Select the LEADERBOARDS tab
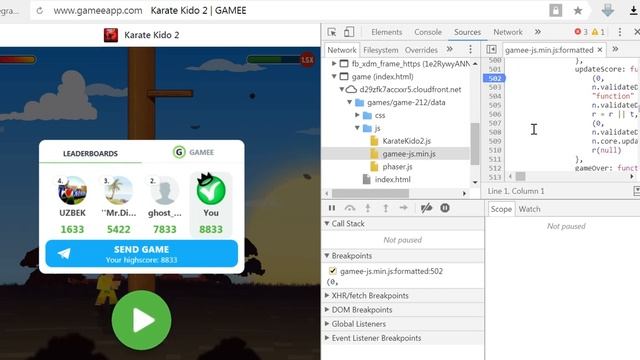Screen dimensions: 640x360 (x=90, y=153)
